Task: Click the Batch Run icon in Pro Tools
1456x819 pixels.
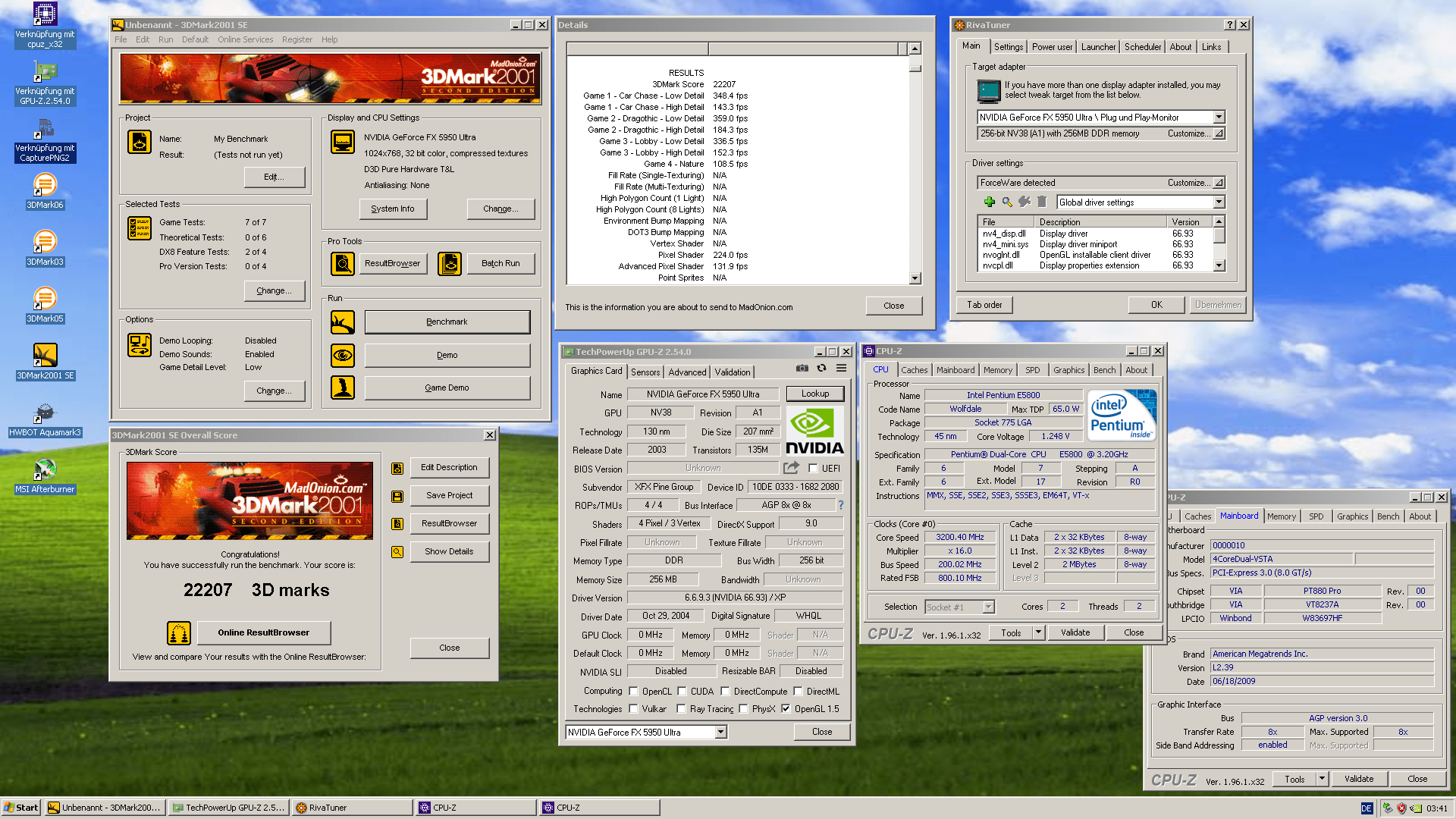Action: 450,263
